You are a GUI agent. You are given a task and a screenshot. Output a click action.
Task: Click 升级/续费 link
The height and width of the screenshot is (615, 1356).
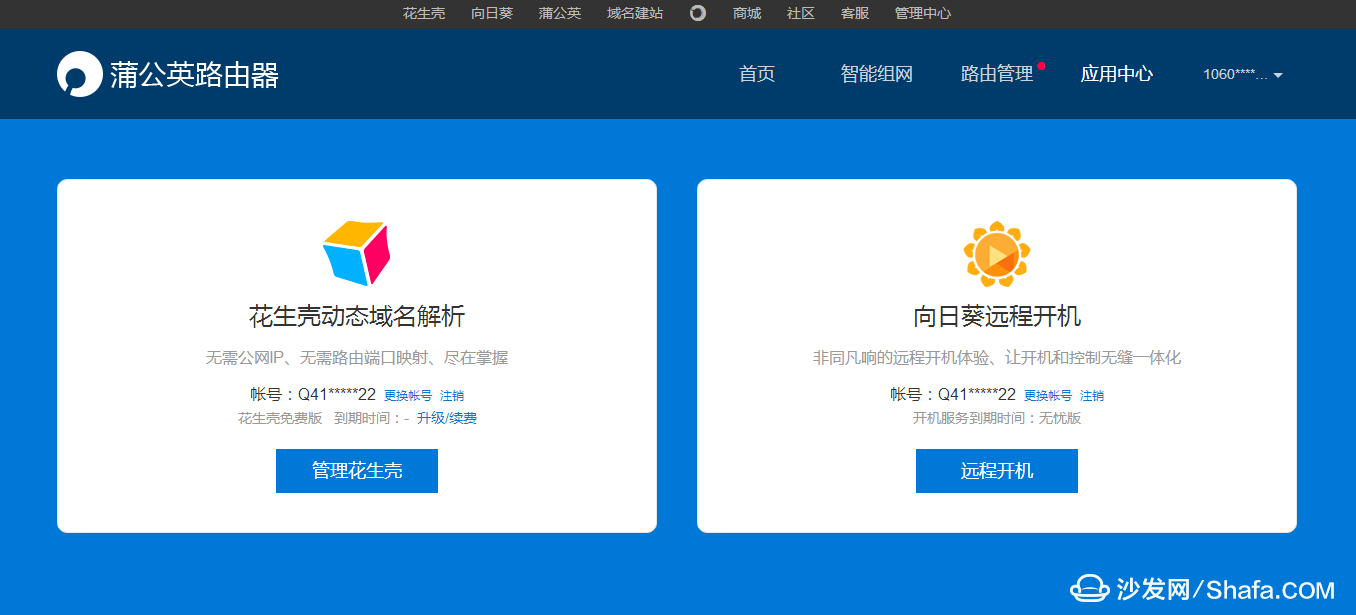pyautogui.click(x=447, y=418)
